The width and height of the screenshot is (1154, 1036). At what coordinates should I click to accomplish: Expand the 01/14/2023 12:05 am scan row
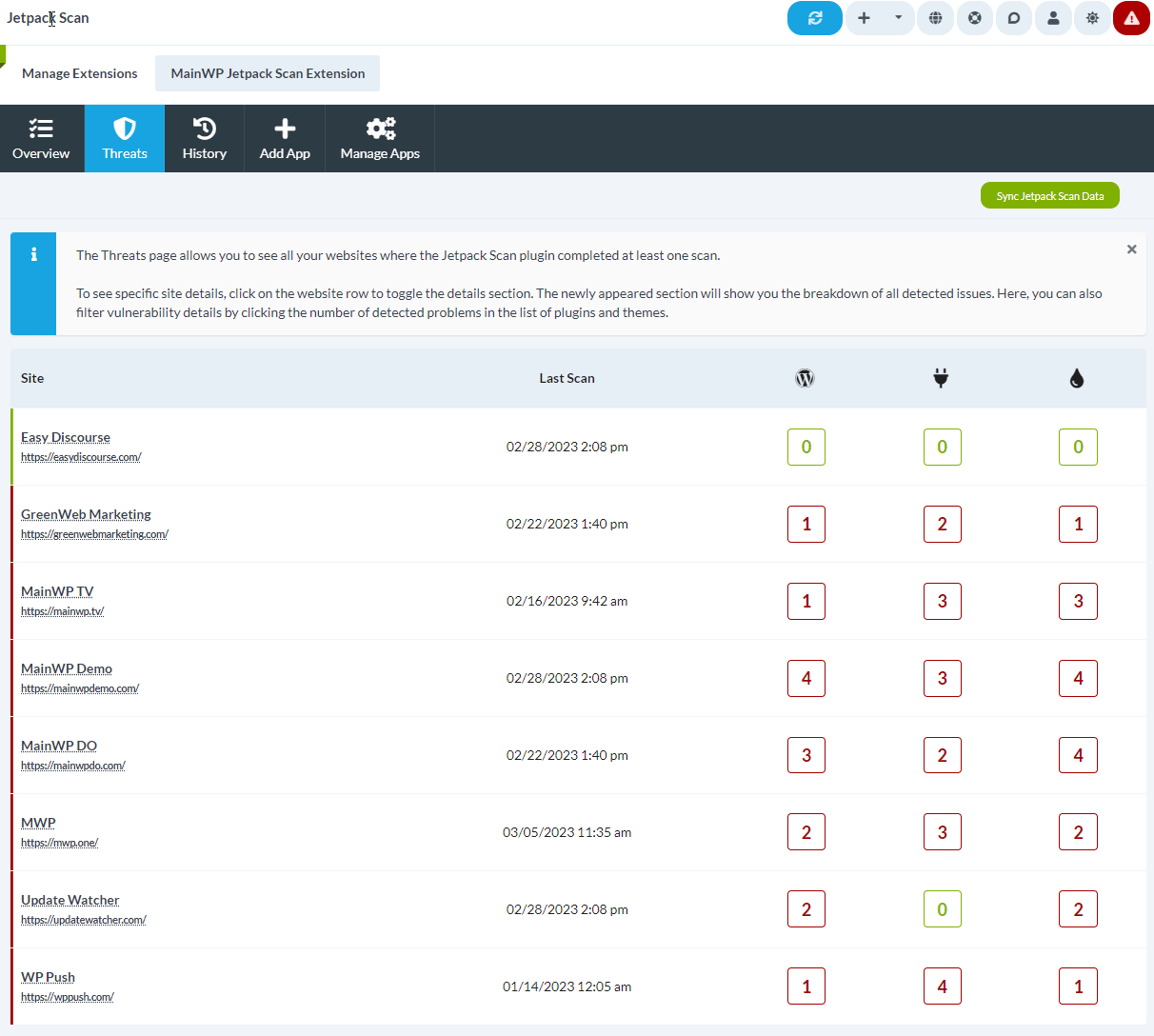pos(578,986)
